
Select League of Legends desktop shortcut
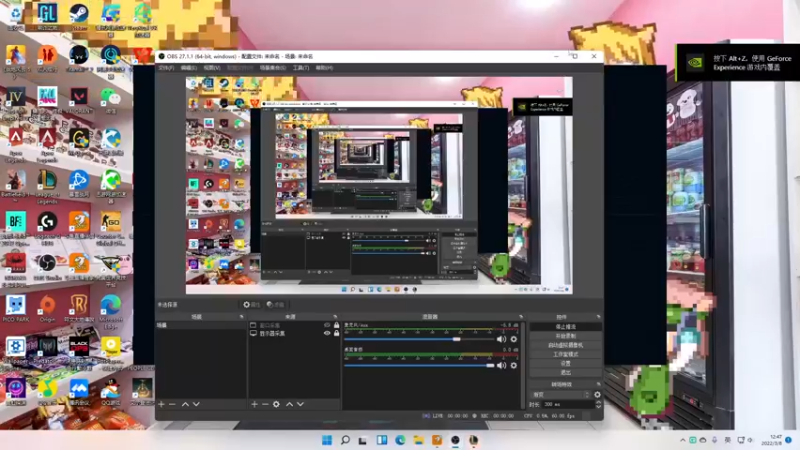(x=47, y=187)
